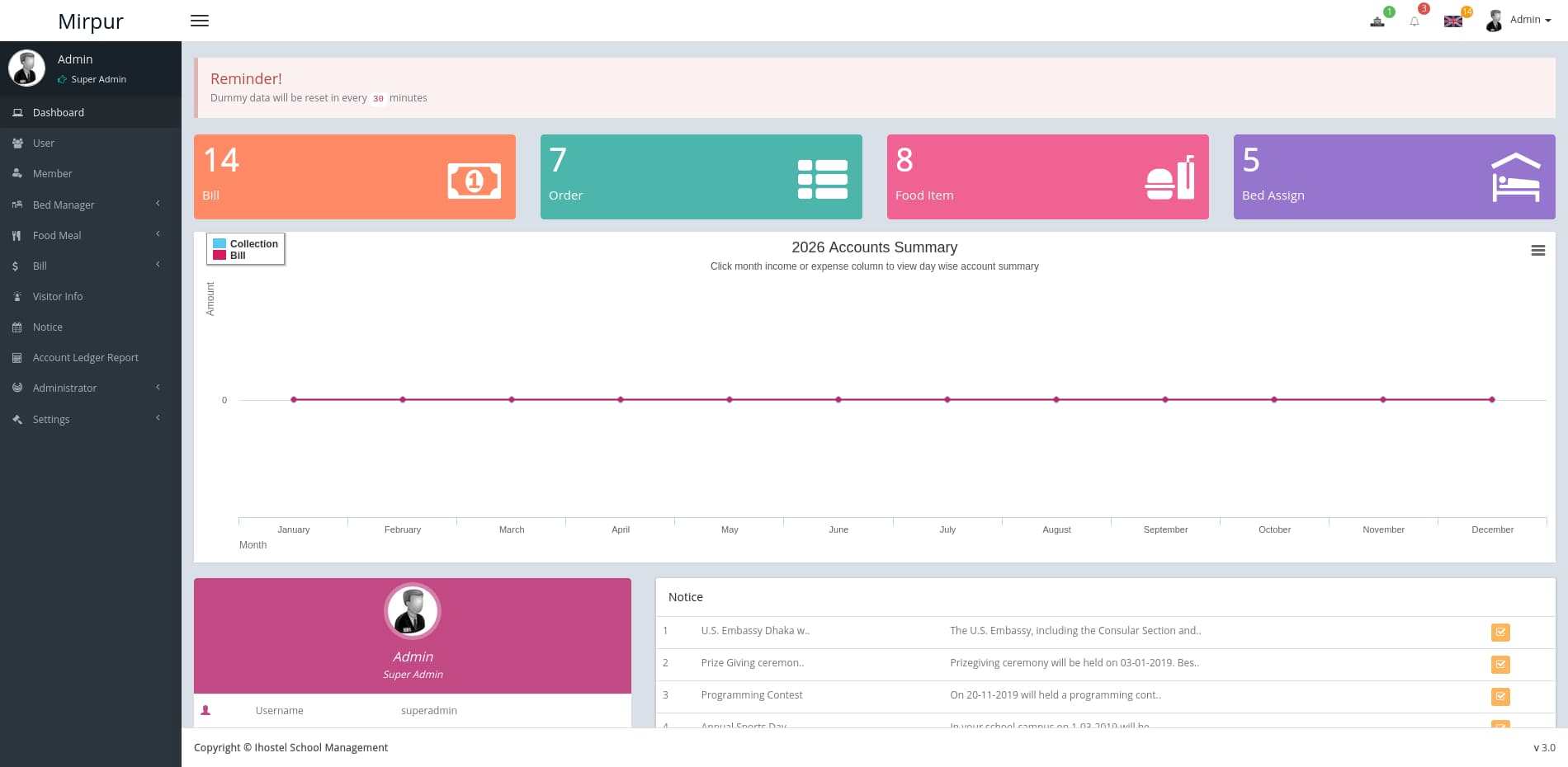The width and height of the screenshot is (1568, 767).
Task: Click the UK flag language icon
Action: [x=1453, y=21]
